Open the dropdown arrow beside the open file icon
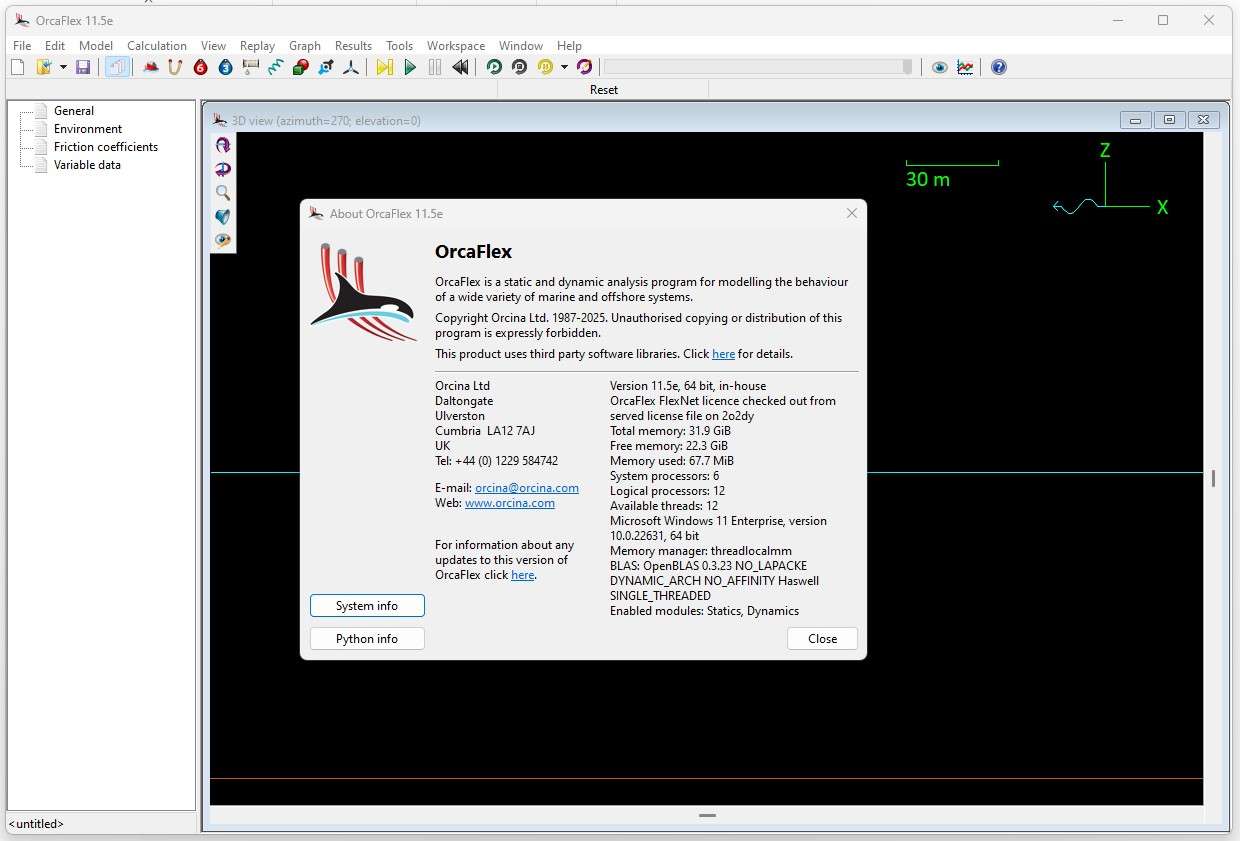The image size is (1240, 841). (63, 67)
